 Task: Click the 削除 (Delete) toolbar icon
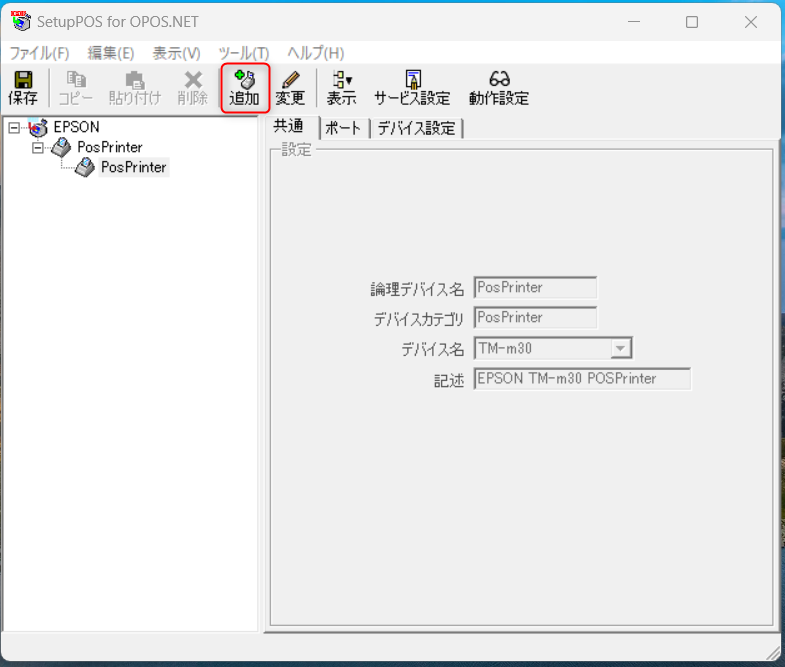tap(193, 87)
